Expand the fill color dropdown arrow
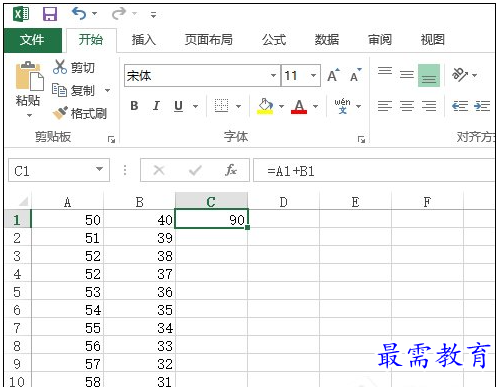The height and width of the screenshot is (387, 499). point(281,106)
